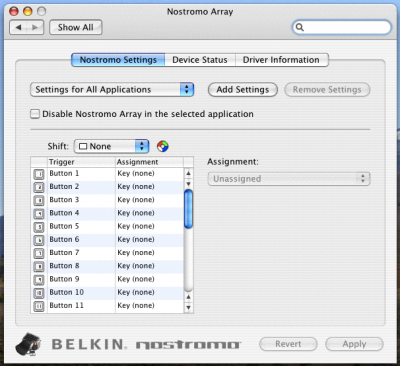Click the search magnifier icon

(x=300, y=27)
